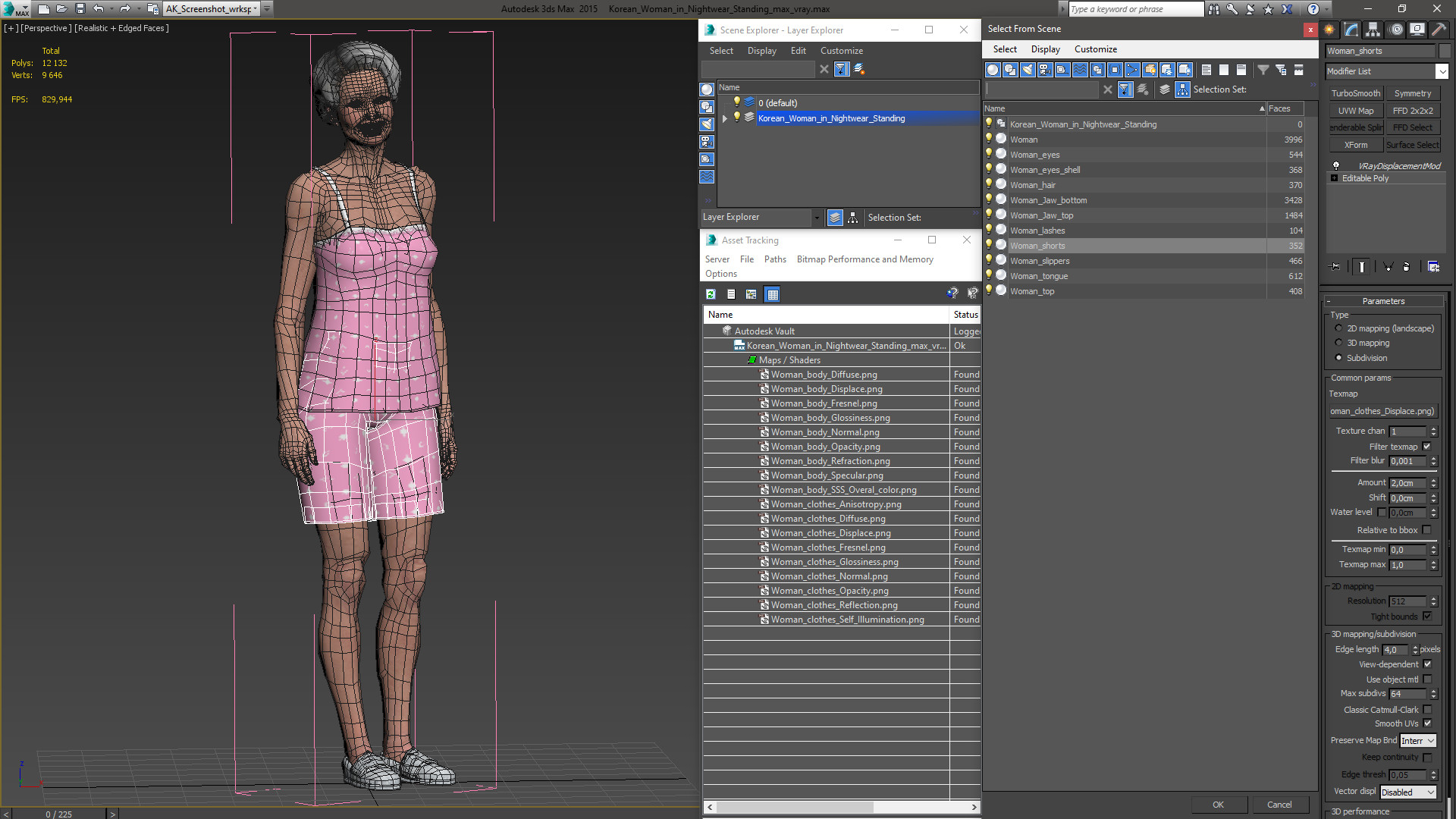Toggle Display Helpers filter in Select From Scene

pyautogui.click(x=1062, y=70)
